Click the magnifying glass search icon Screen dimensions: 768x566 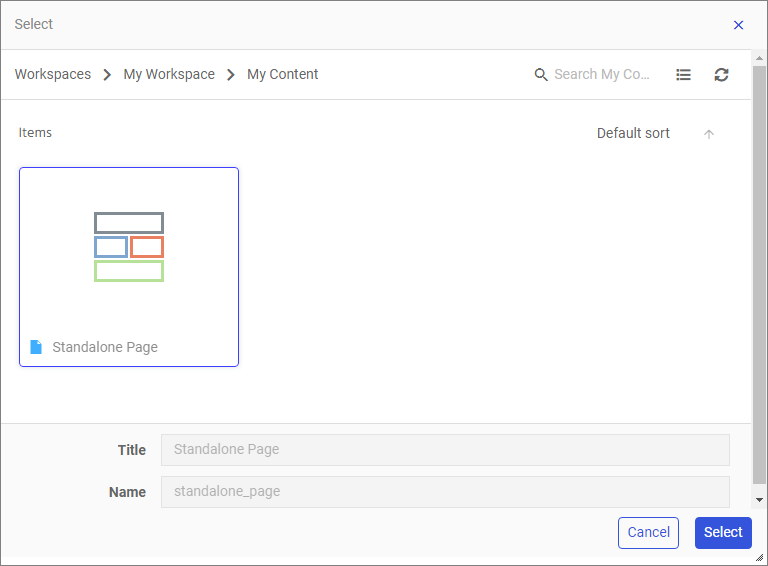(541, 75)
